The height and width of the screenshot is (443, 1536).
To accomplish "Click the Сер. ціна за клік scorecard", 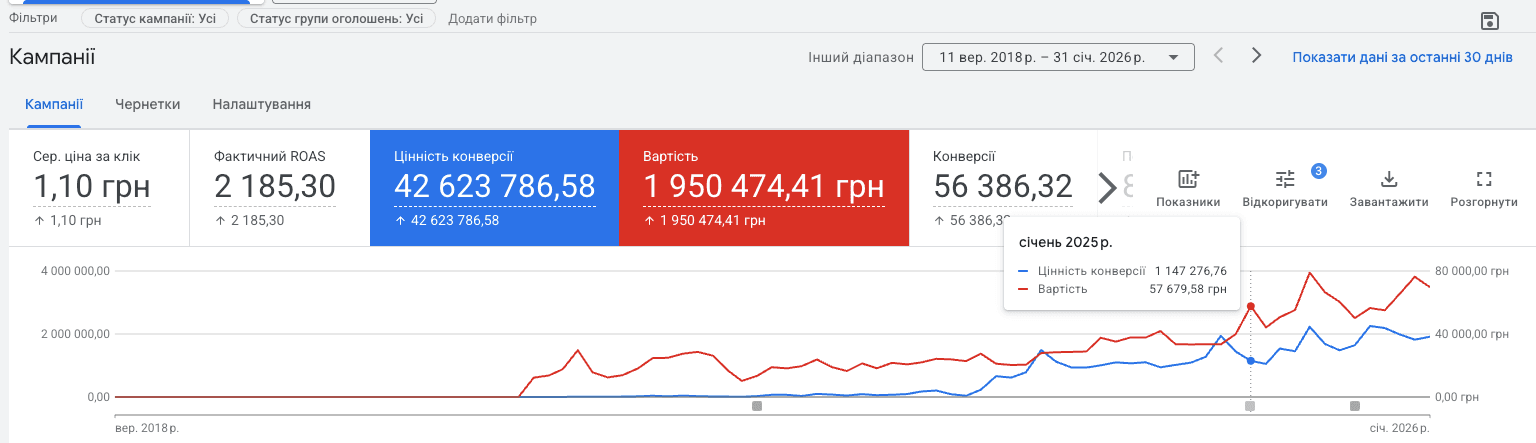I will pos(100,187).
